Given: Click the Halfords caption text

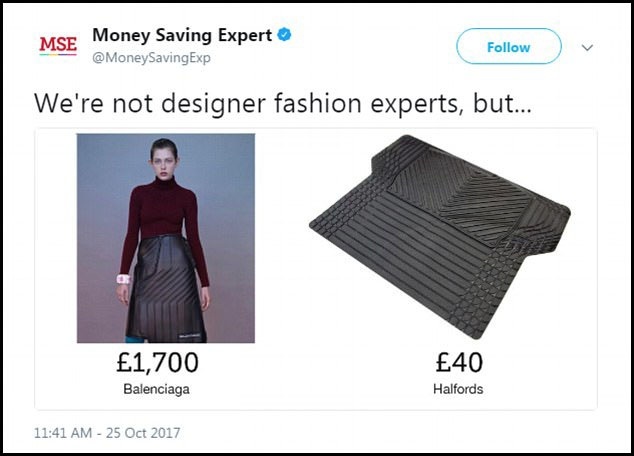Looking at the screenshot, I should [458, 389].
